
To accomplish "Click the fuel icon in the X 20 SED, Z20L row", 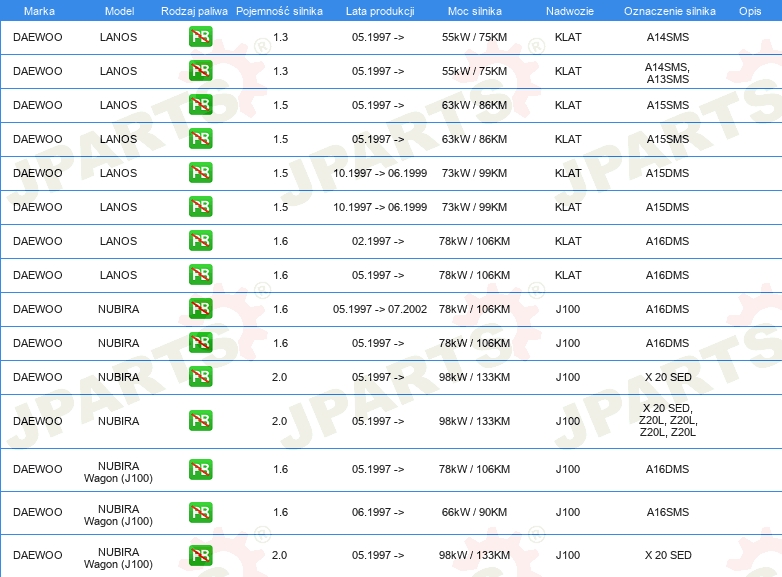I will [x=200, y=421].
